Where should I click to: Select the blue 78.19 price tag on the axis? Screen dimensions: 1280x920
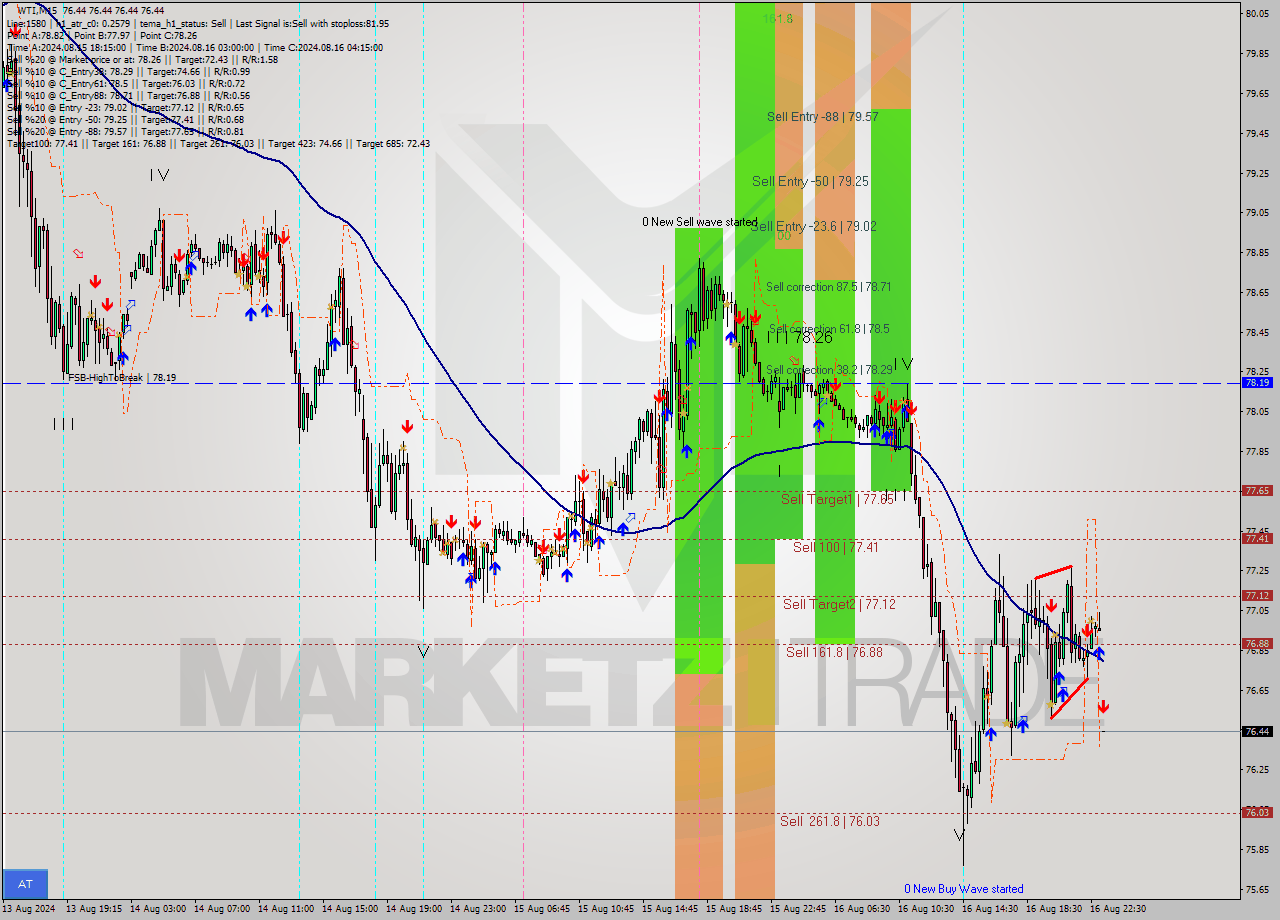[1257, 382]
